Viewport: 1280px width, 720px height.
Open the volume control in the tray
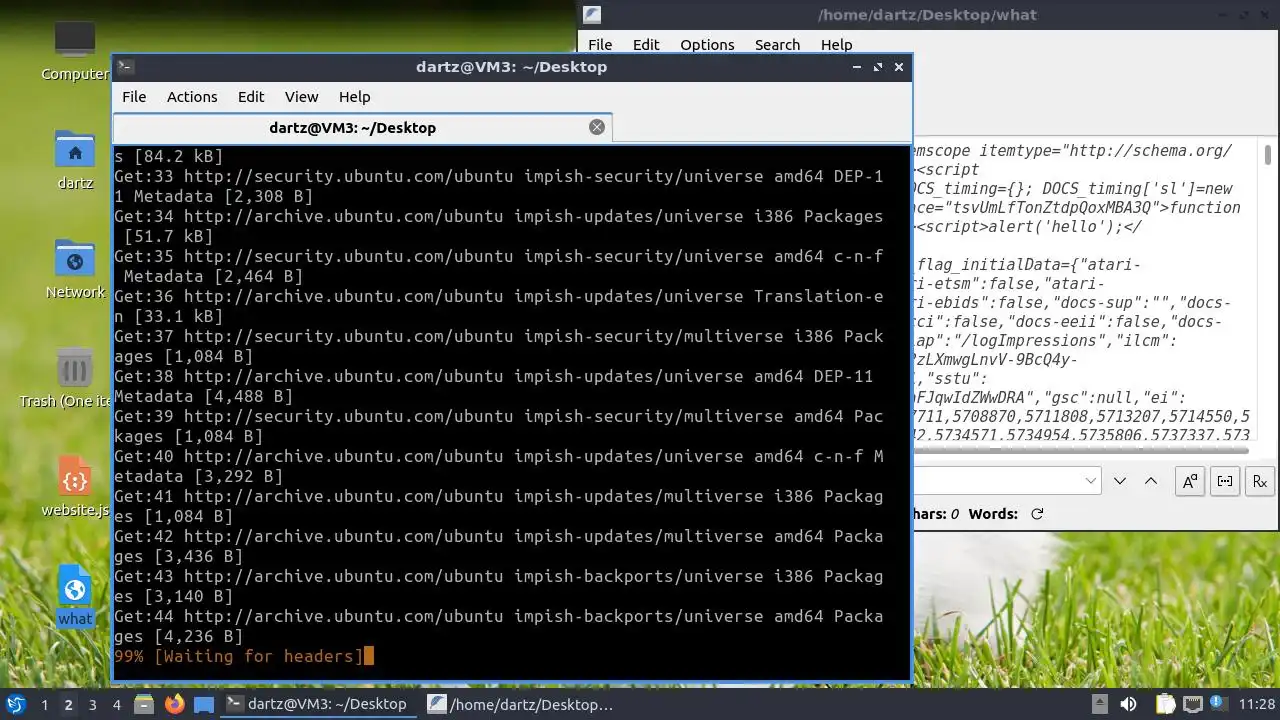pyautogui.click(x=1128, y=704)
